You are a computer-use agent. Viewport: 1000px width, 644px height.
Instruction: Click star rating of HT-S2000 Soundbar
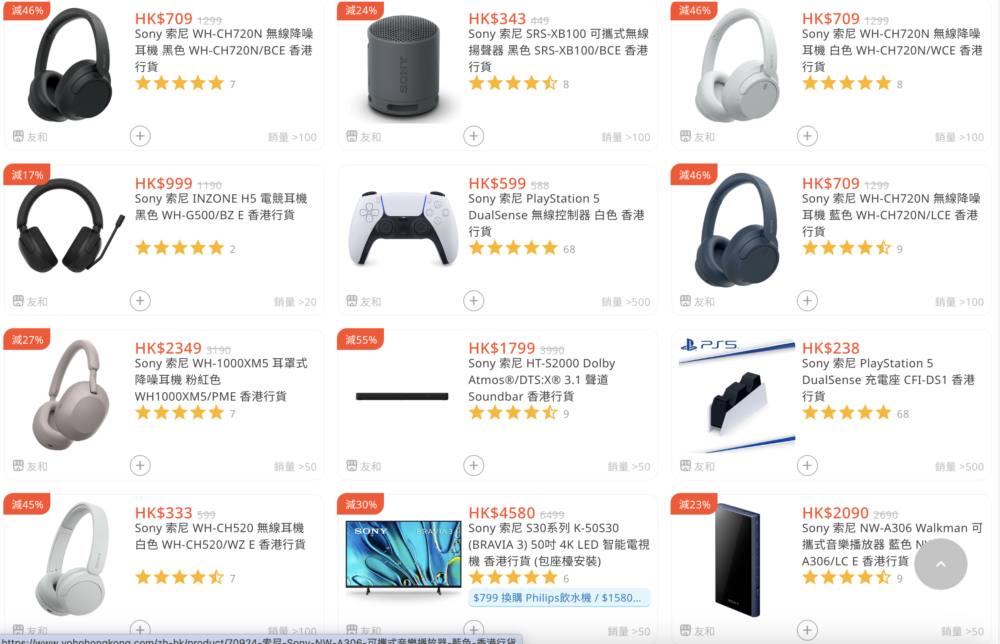tap(513, 413)
